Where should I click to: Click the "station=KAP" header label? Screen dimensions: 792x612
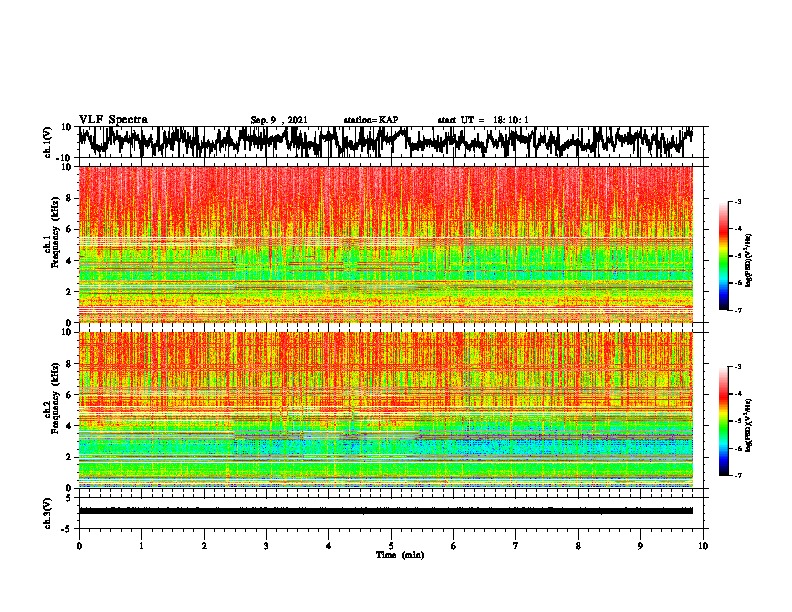pos(371,120)
